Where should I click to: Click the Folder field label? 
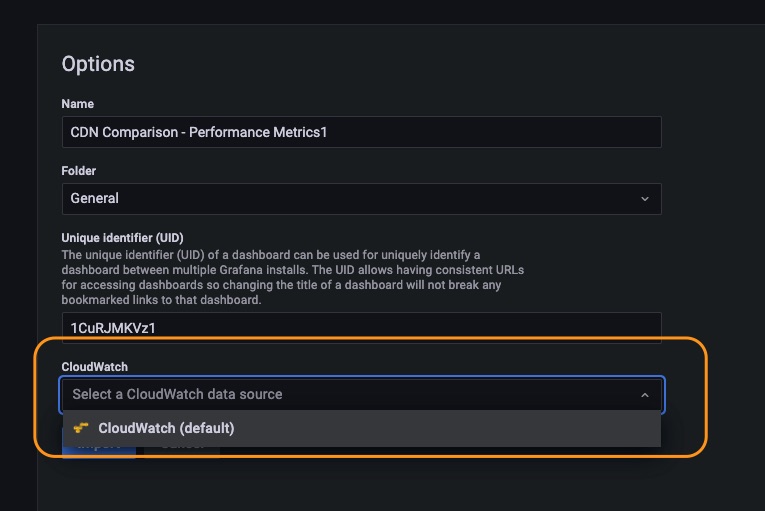coord(79,171)
